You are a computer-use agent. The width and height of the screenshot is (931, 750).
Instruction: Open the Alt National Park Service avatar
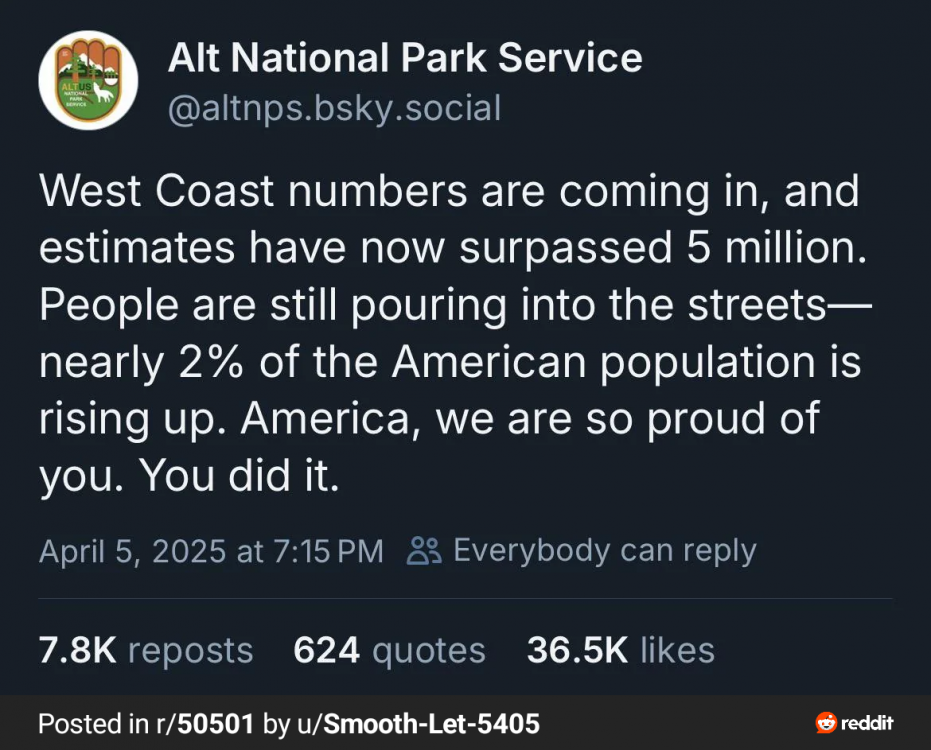tap(88, 80)
